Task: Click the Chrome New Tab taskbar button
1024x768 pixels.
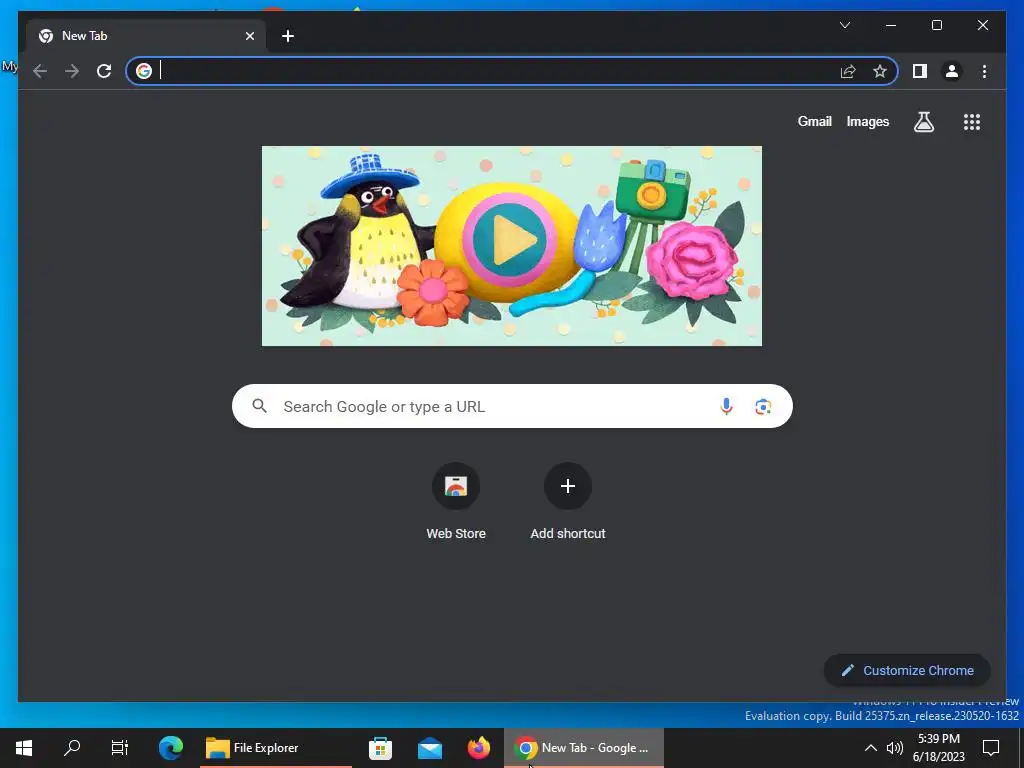Action: (584, 748)
